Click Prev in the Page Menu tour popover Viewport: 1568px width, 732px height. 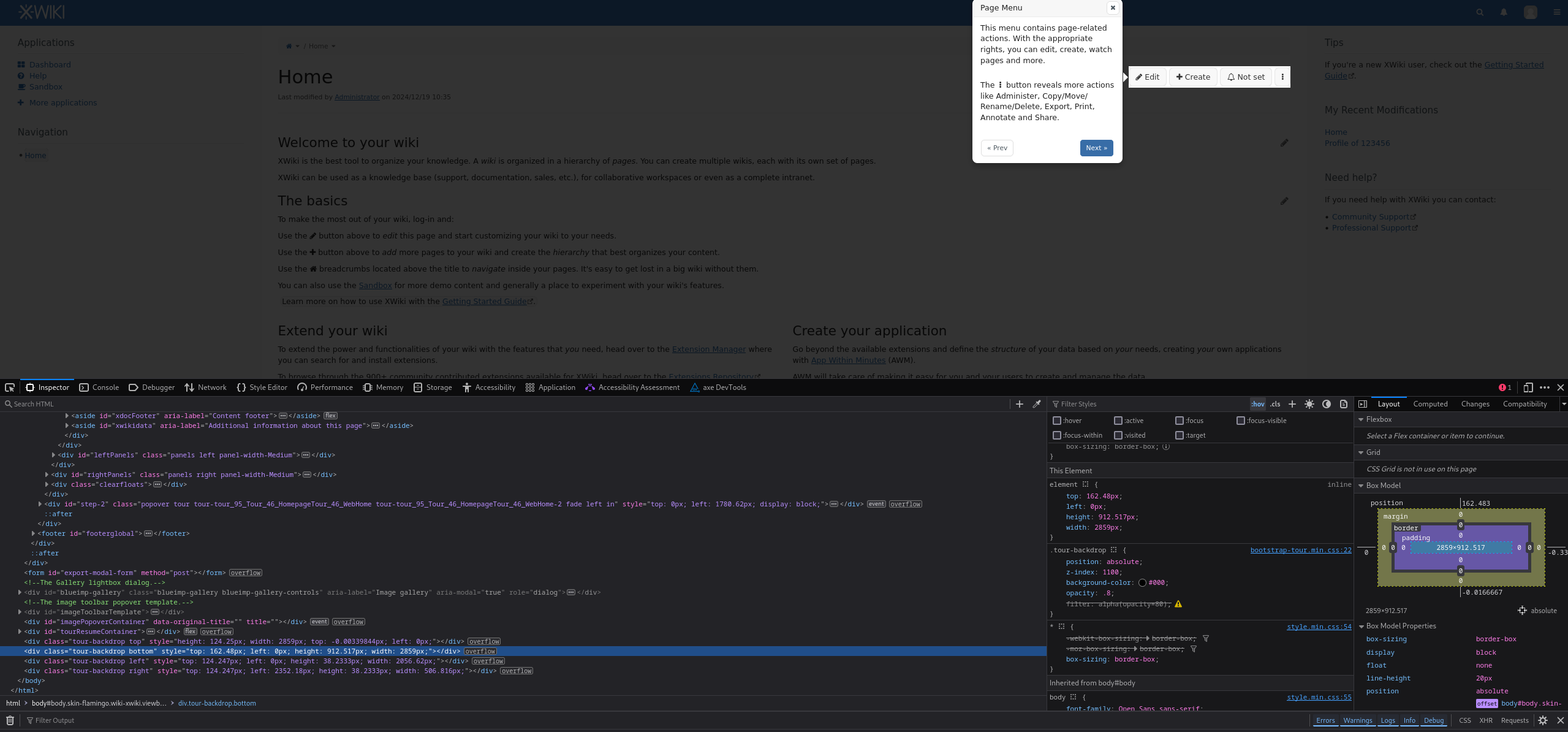coord(997,148)
